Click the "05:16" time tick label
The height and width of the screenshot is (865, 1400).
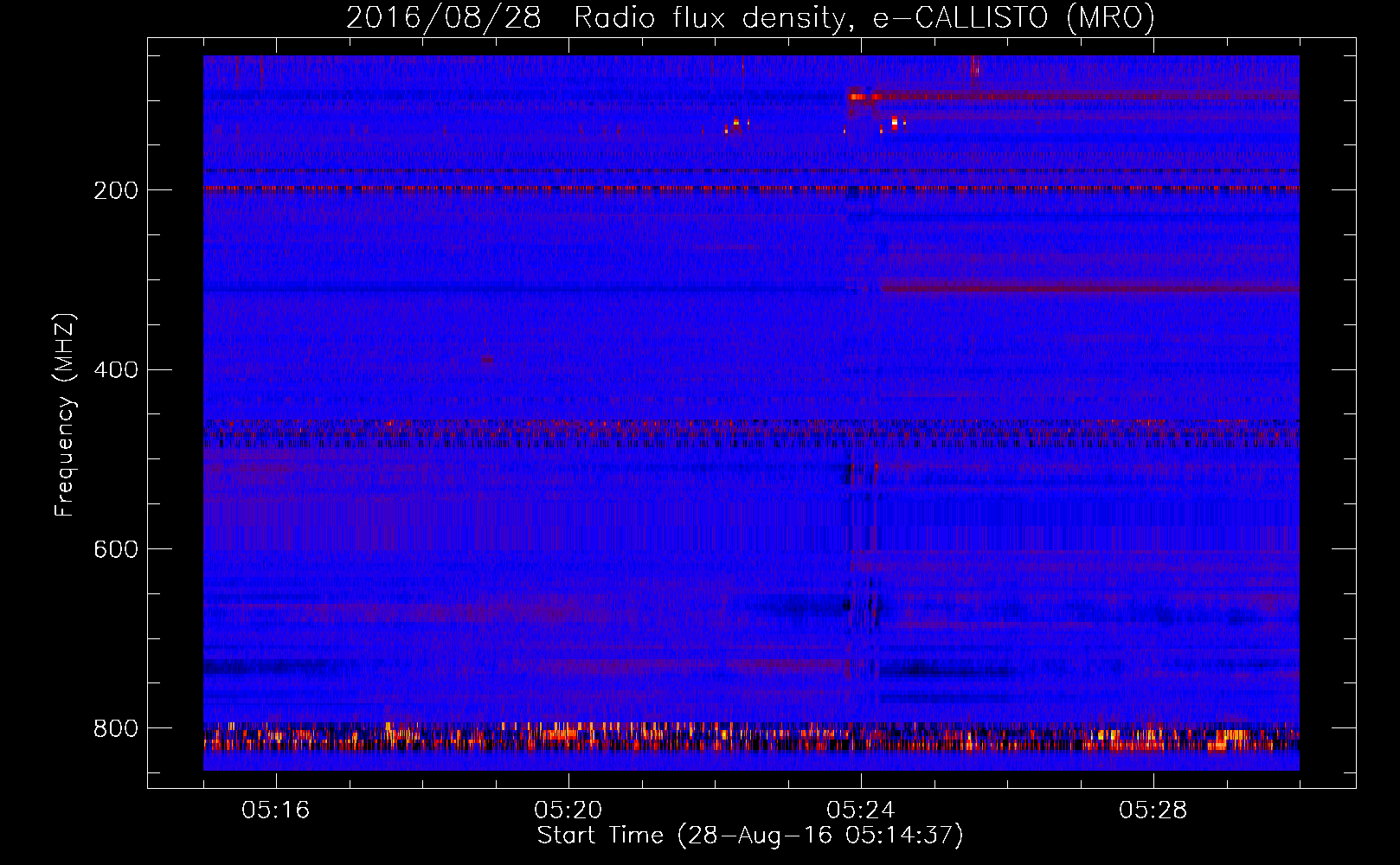click(x=276, y=811)
